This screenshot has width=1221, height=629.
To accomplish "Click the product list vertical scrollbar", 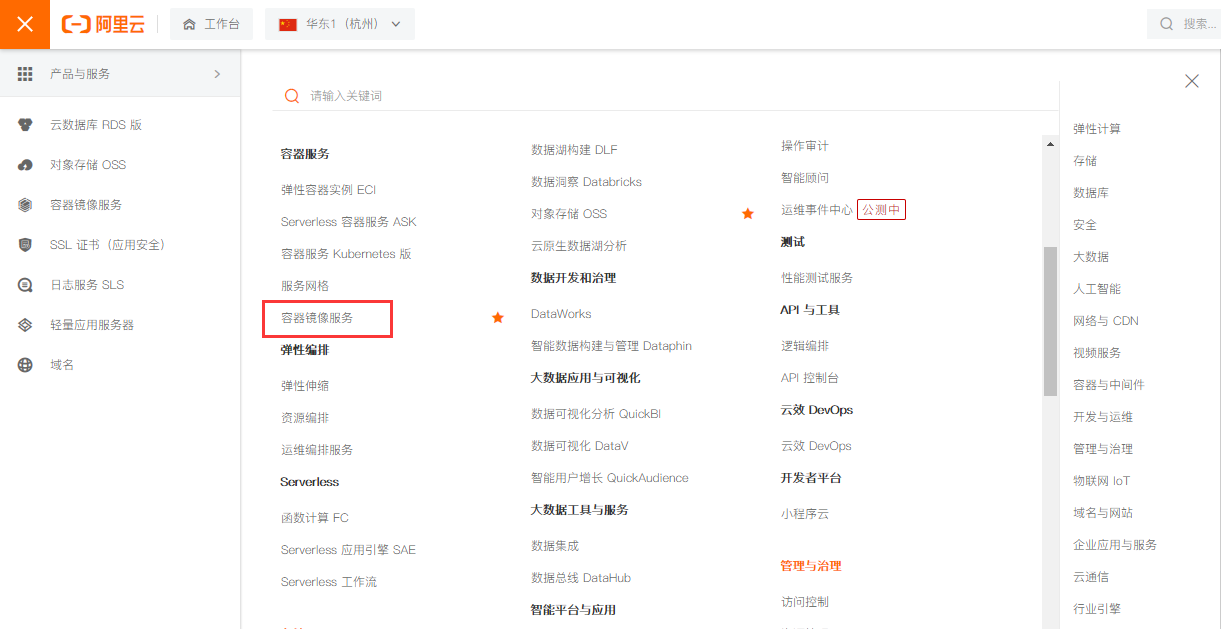I will [x=1050, y=320].
